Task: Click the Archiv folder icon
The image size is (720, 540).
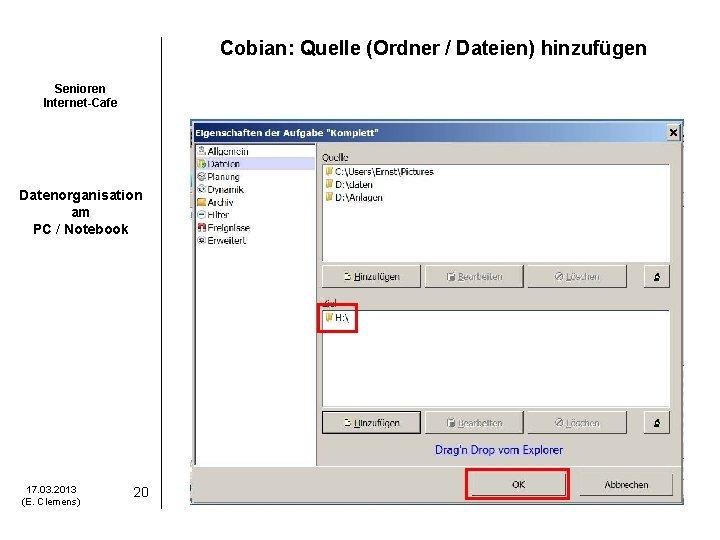Action: tap(201, 202)
